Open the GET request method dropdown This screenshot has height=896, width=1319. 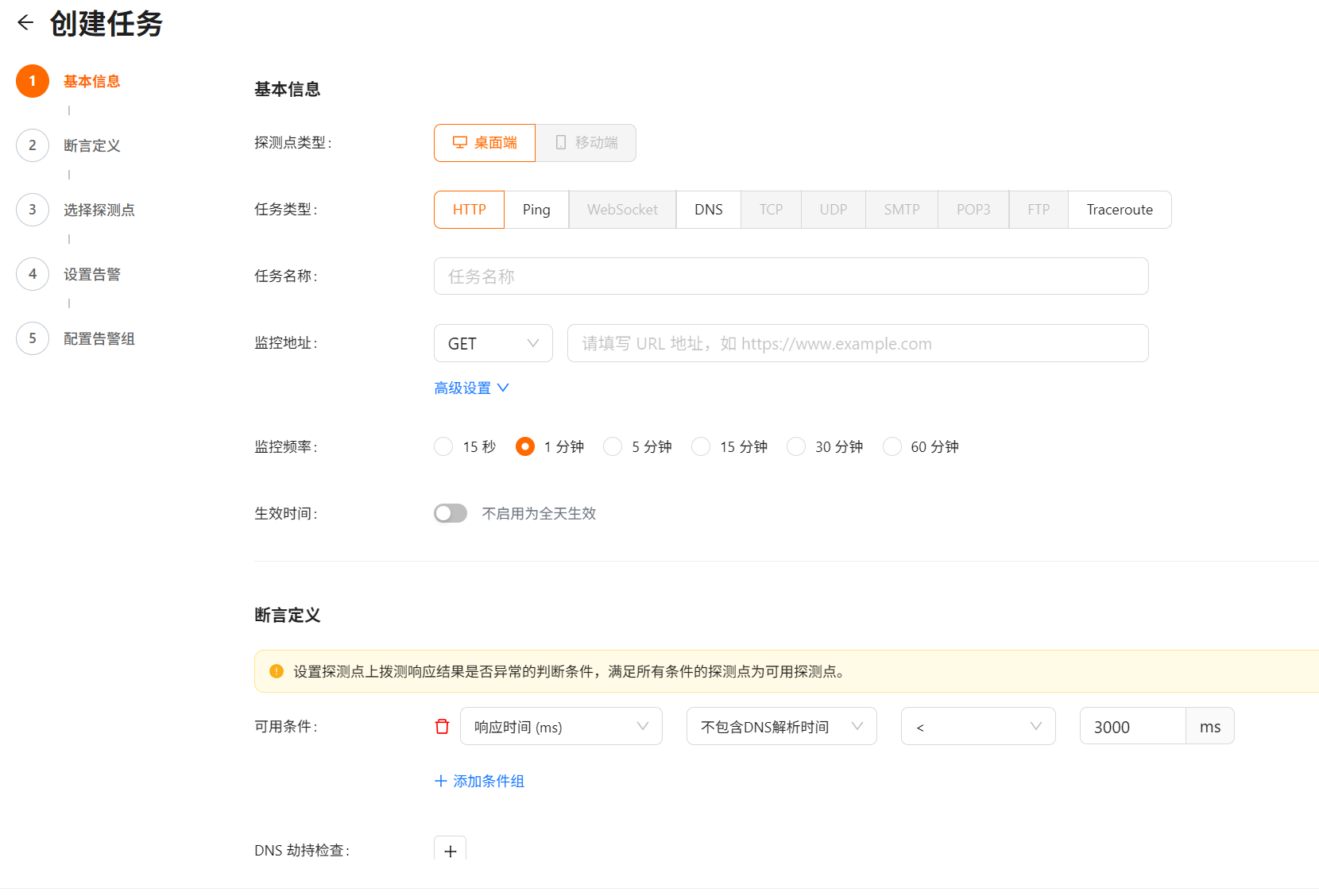coord(493,343)
